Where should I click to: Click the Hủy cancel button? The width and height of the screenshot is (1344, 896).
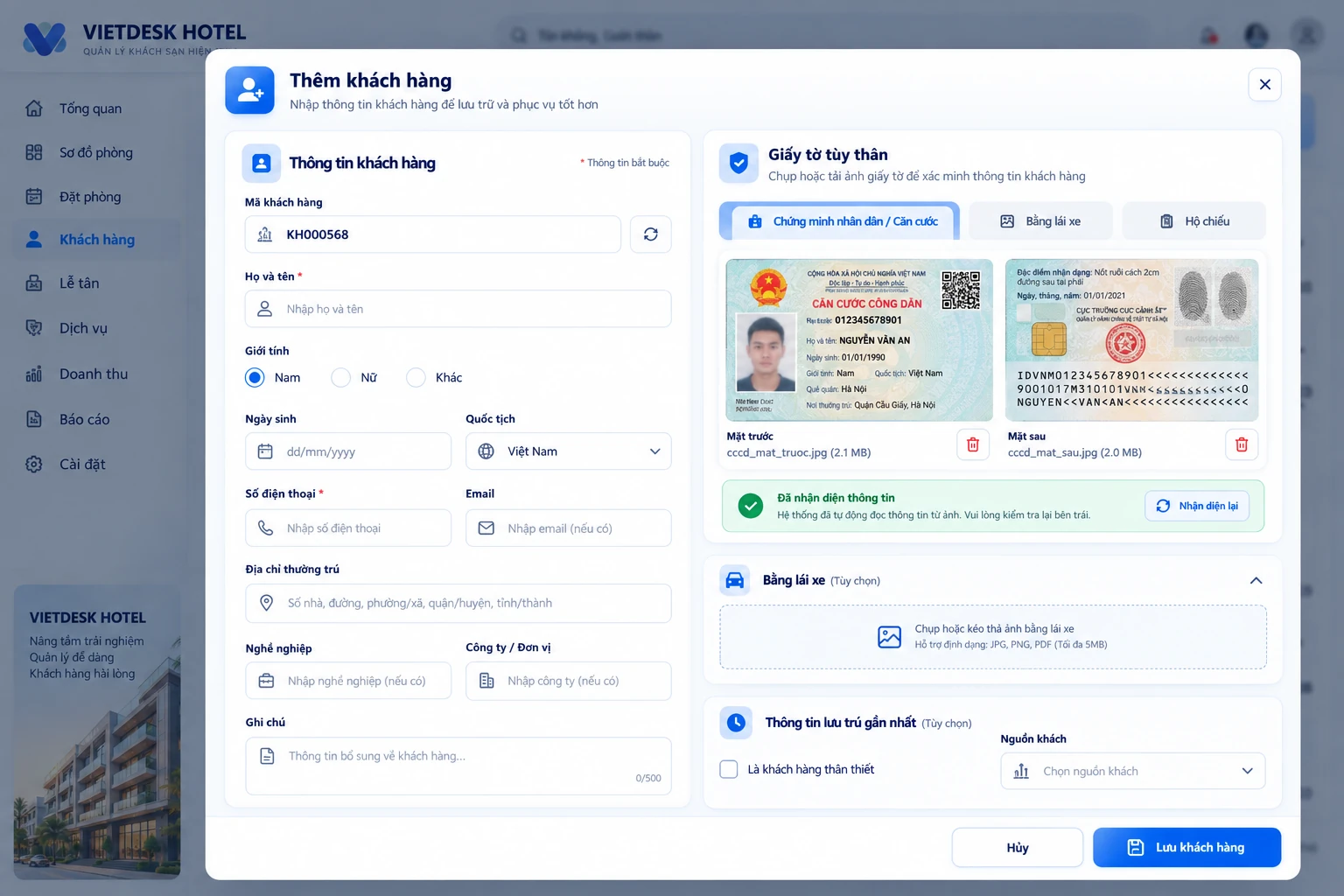[x=1018, y=847]
